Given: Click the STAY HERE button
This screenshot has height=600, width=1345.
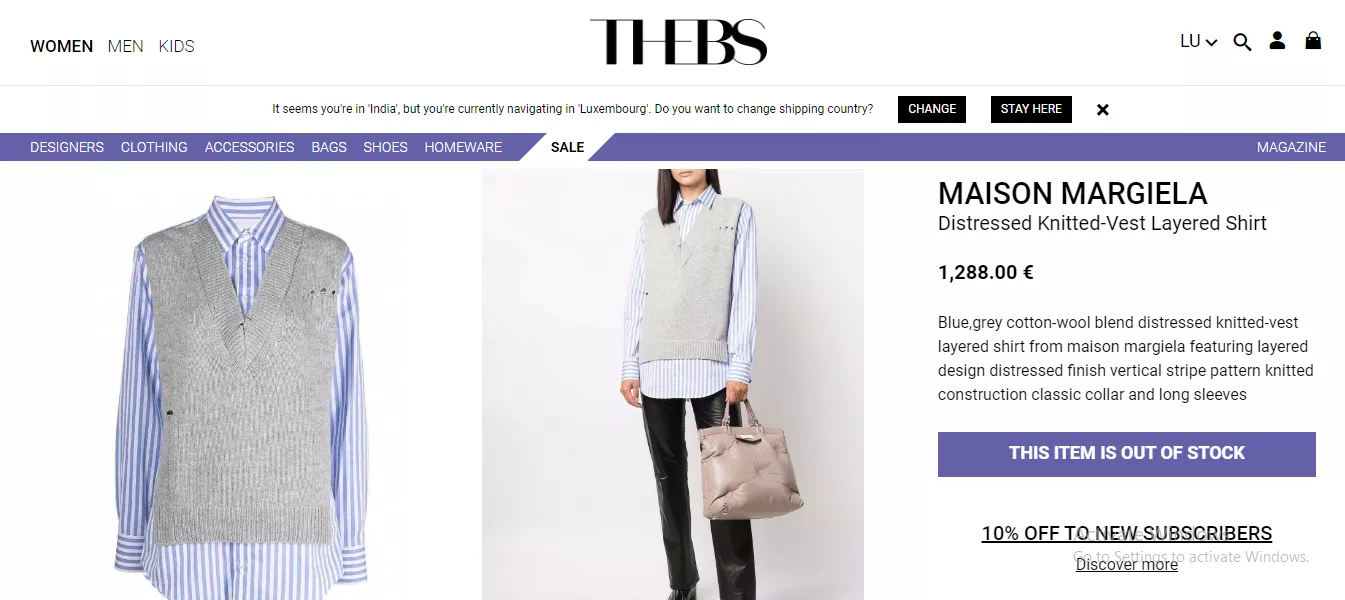Looking at the screenshot, I should point(1031,109).
